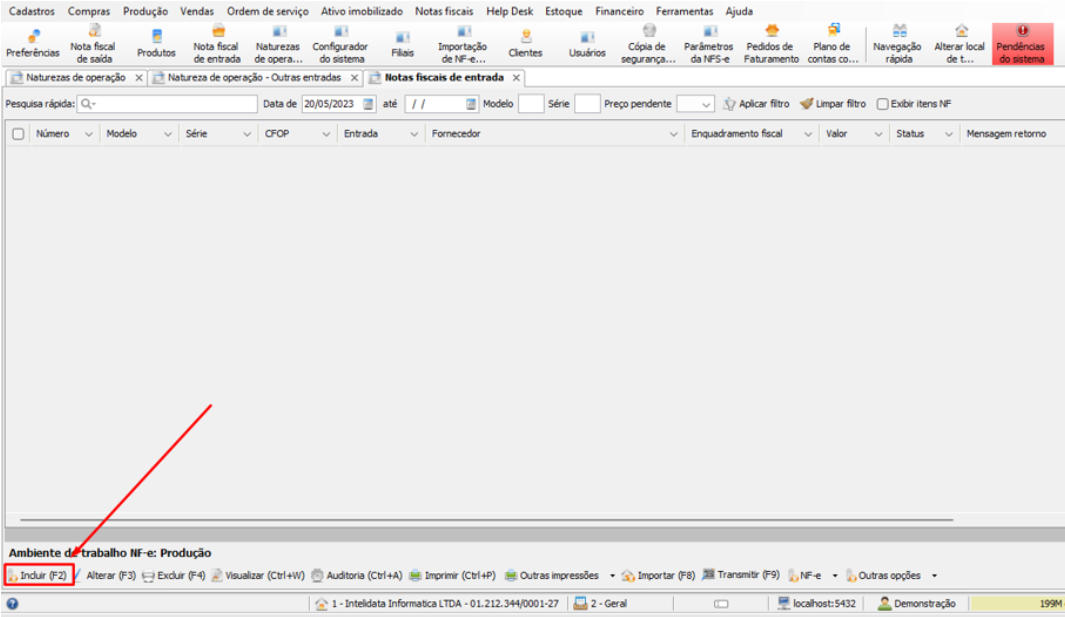Close Notas fiscais de entrada tab
The width and height of the screenshot is (1065, 617).
pyautogui.click(x=516, y=78)
